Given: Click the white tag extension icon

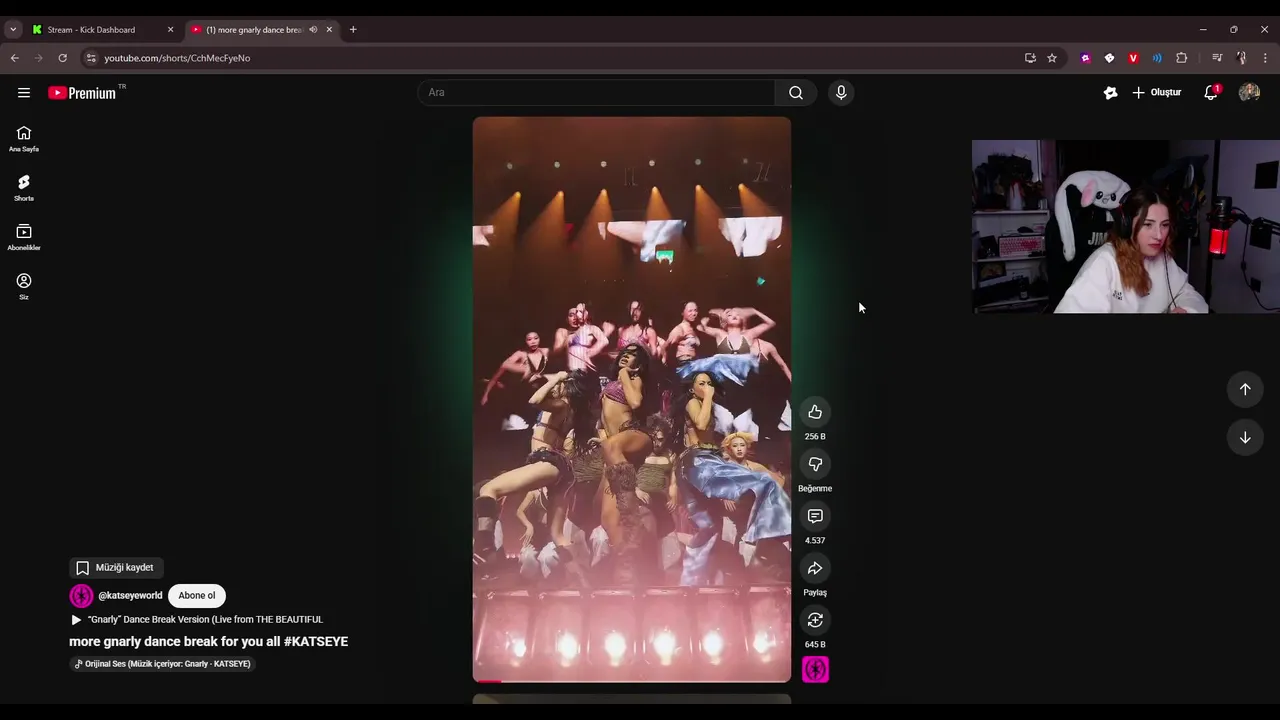Looking at the screenshot, I should tap(1109, 58).
